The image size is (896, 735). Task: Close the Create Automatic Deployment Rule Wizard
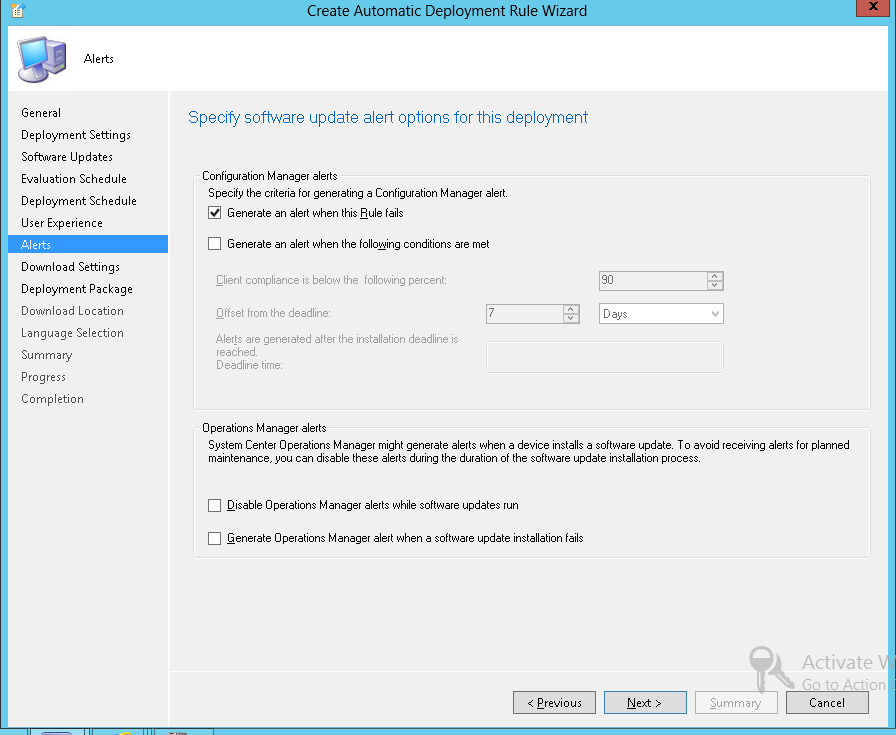[873, 7]
